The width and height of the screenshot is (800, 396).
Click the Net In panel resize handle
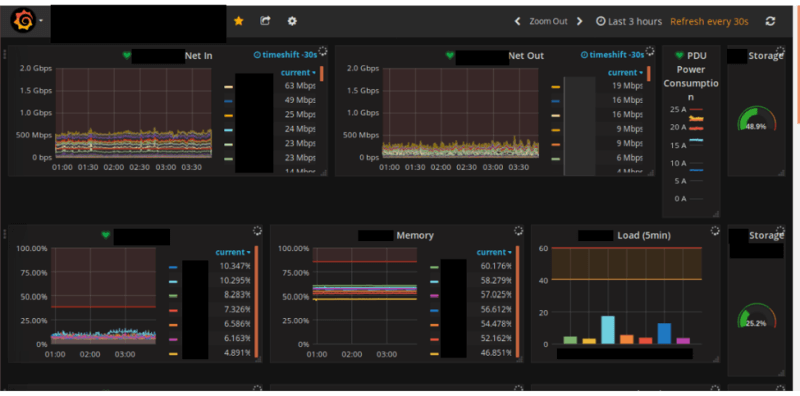(x=323, y=173)
